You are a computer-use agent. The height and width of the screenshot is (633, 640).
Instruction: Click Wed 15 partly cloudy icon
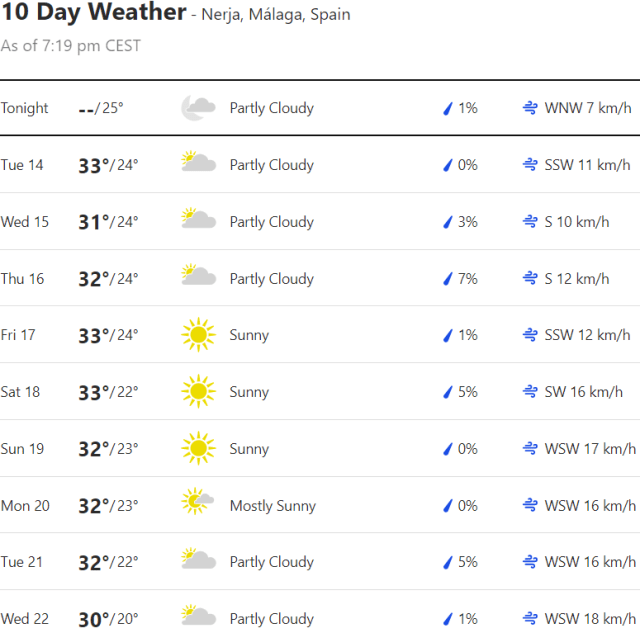pos(198,219)
